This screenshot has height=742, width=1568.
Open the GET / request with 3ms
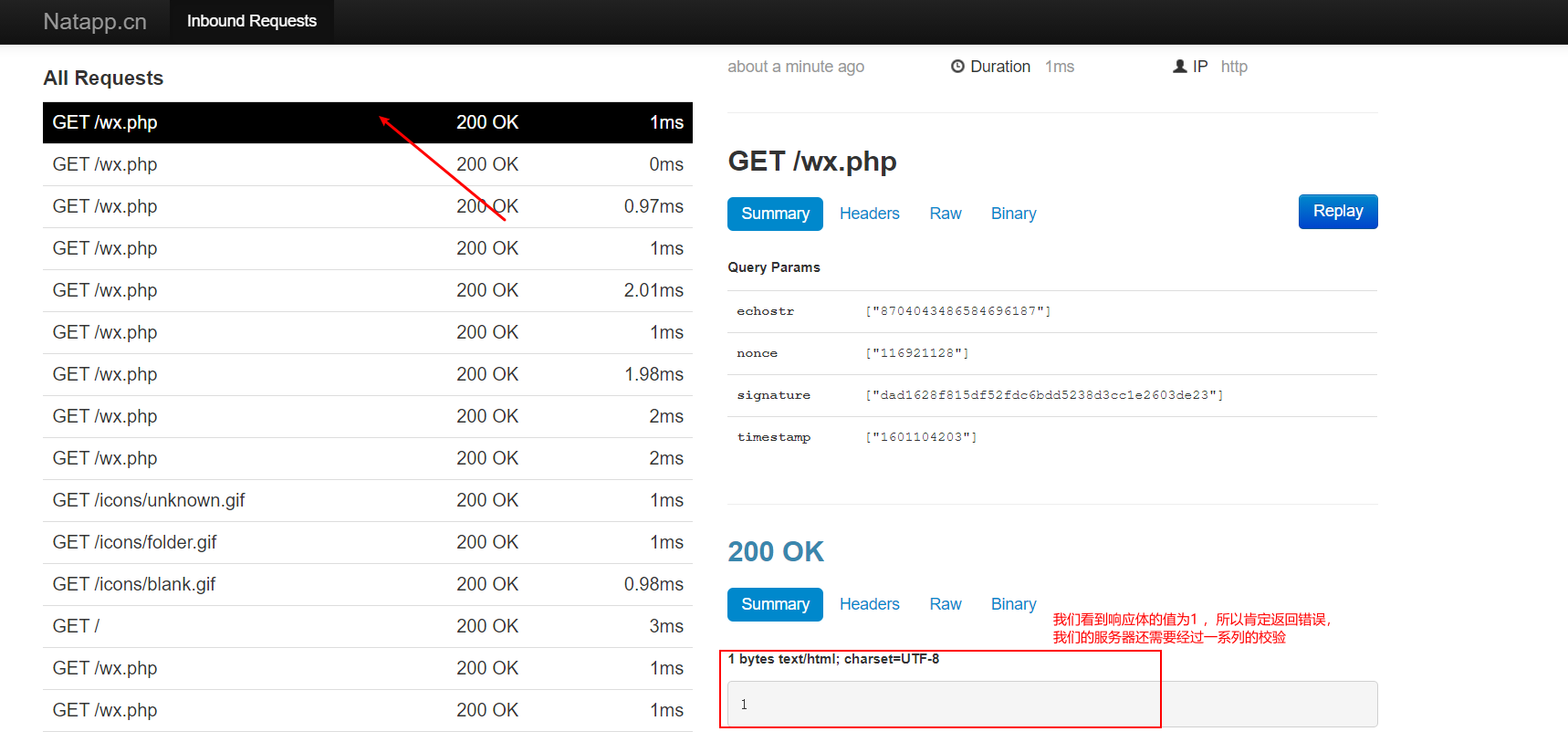click(x=368, y=626)
